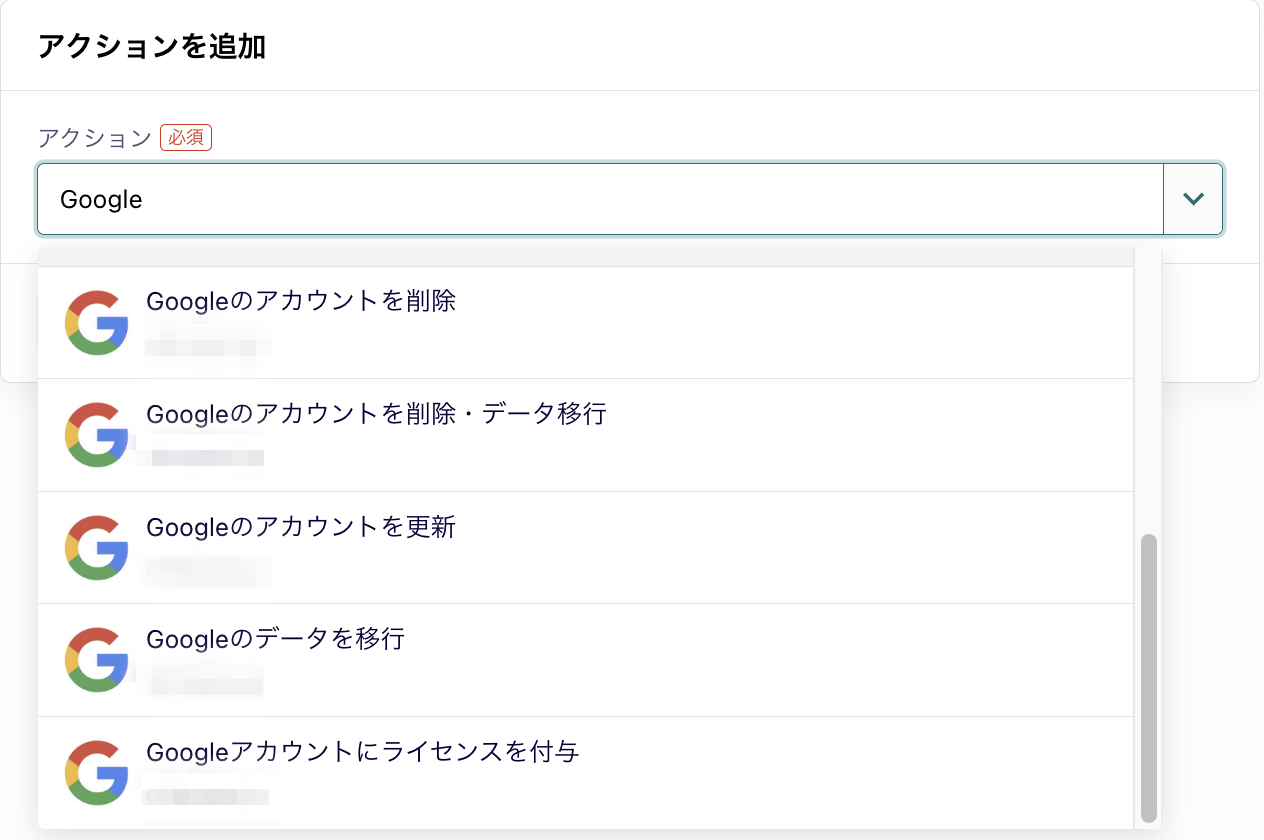This screenshot has height=840, width=1264.
Task: Click the dropdown list scrollbar thumb
Action: pyautogui.click(x=1148, y=676)
